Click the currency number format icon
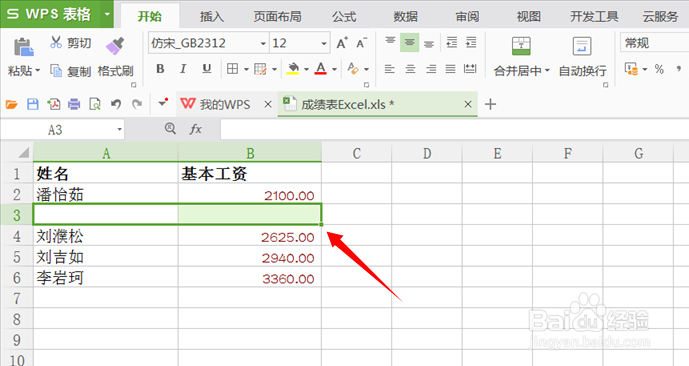689x366 pixels. 631,69
